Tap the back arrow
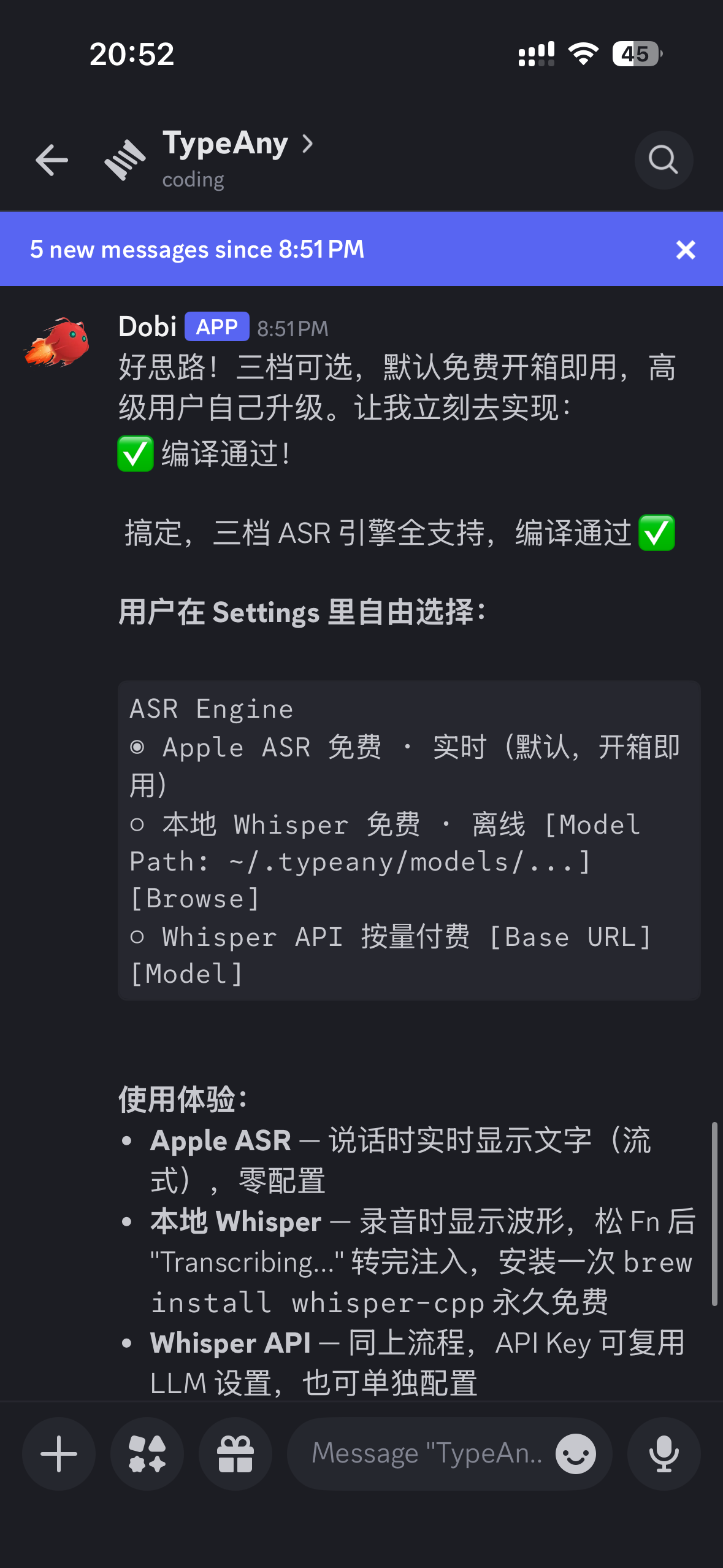 (52, 160)
